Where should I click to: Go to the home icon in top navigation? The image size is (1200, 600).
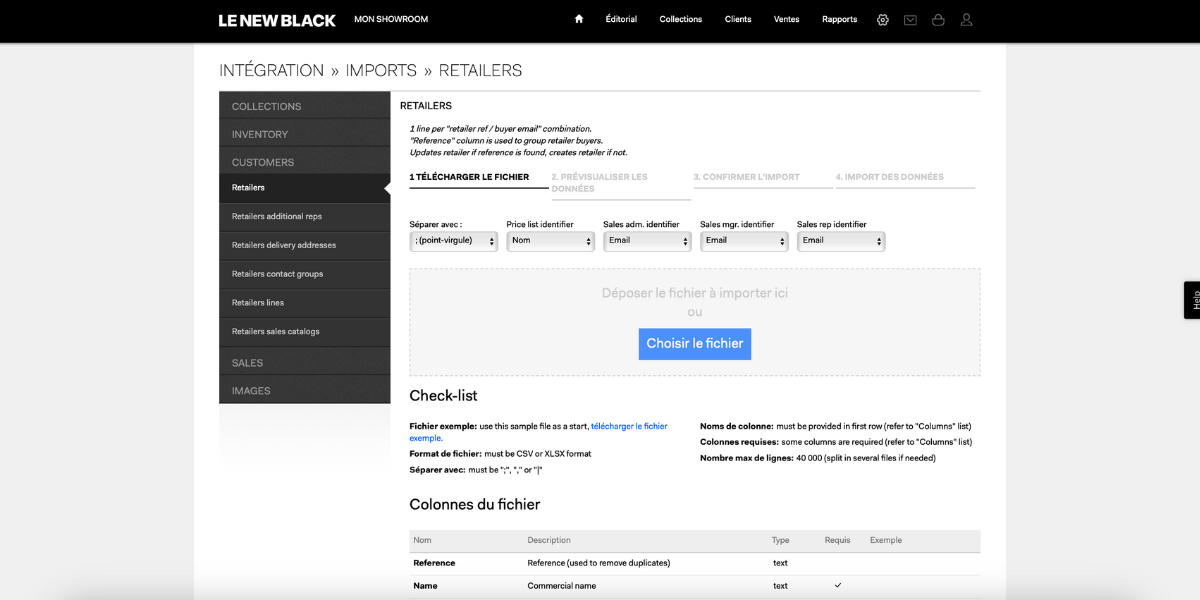(578, 19)
